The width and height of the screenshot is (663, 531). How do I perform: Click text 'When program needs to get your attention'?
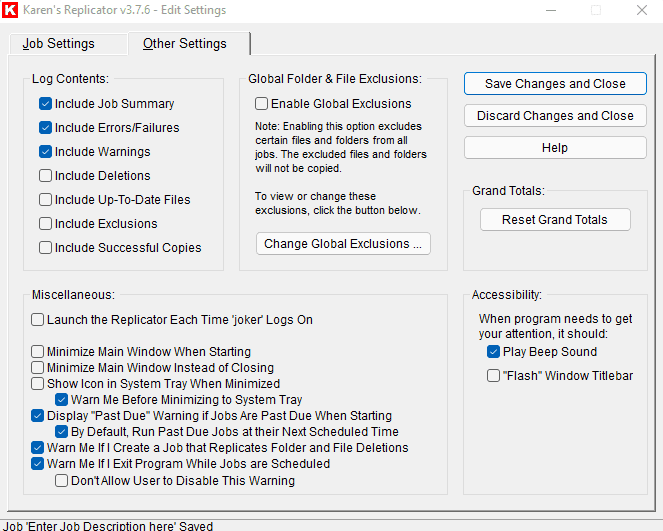[x=555, y=326]
